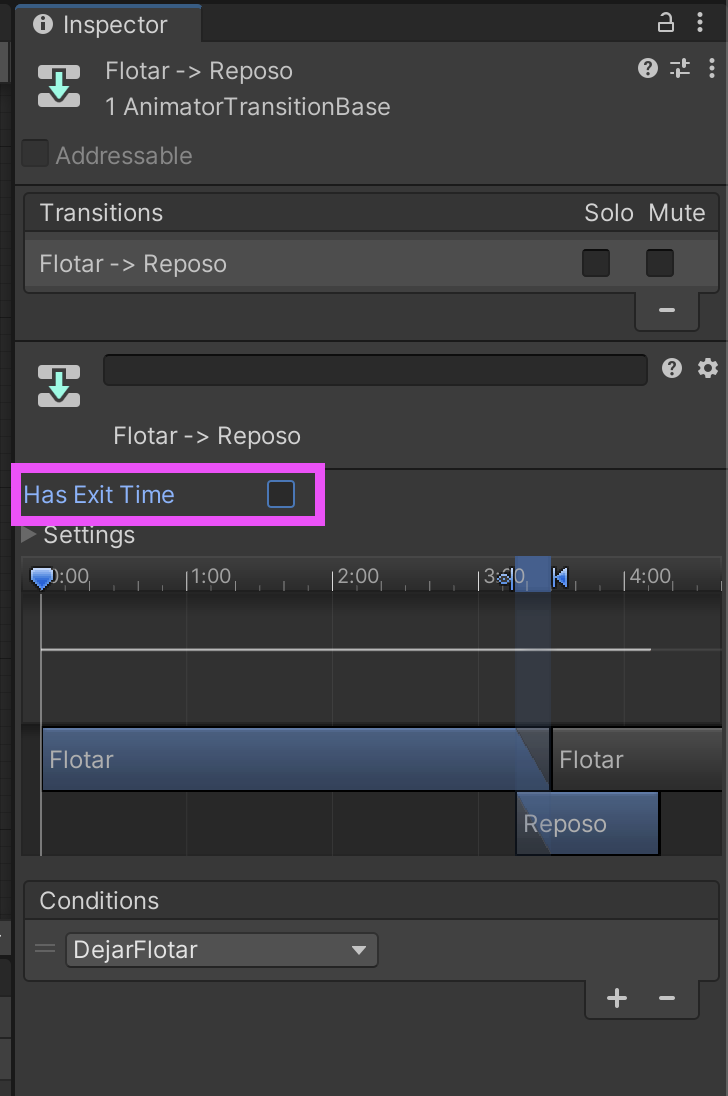Open the presets sliders icon in header
The image size is (728, 1096).
[x=680, y=68]
